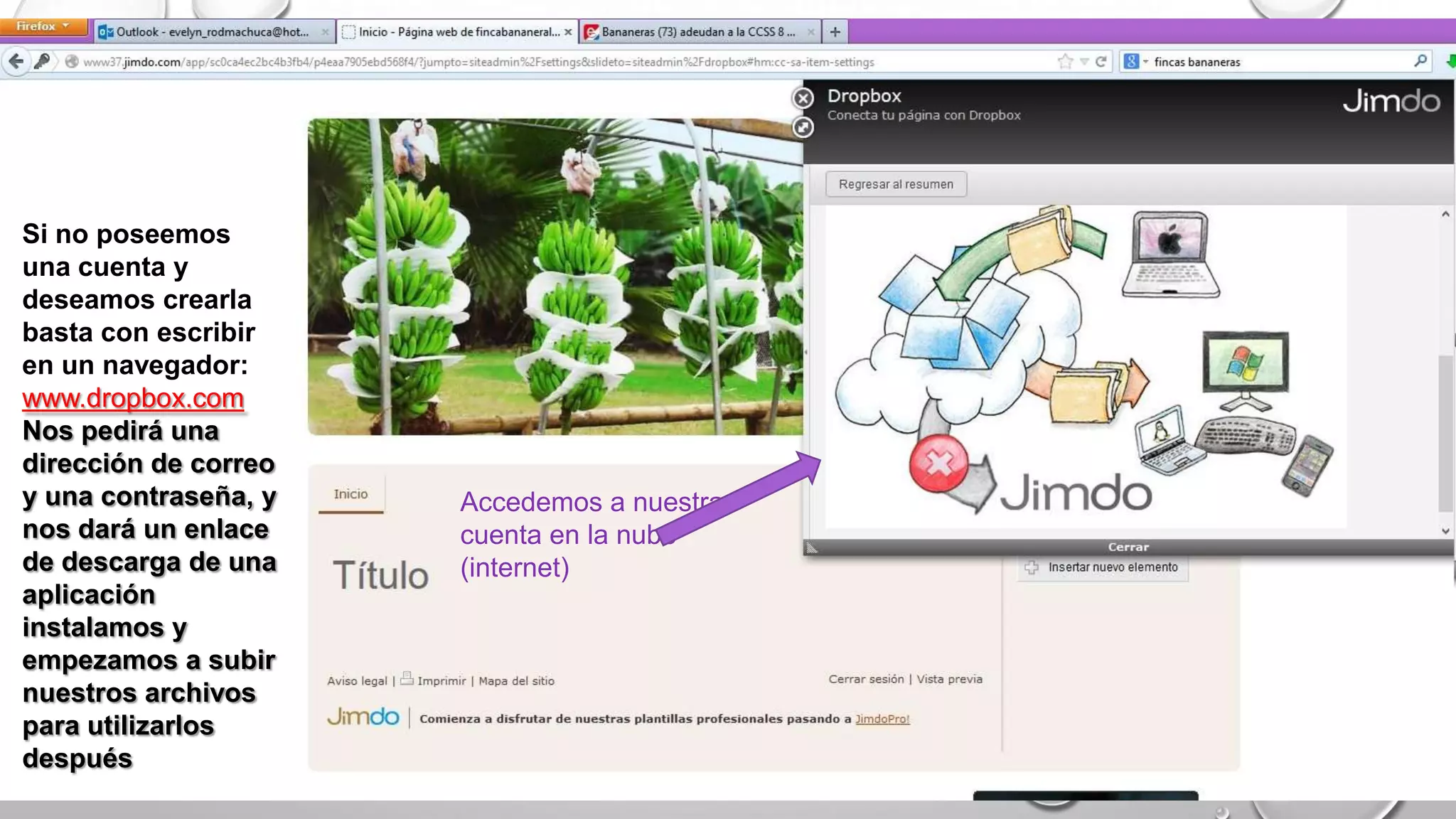The image size is (1456, 819).
Task: Close the Inicio fincabananeral tab
Action: pyautogui.click(x=568, y=32)
